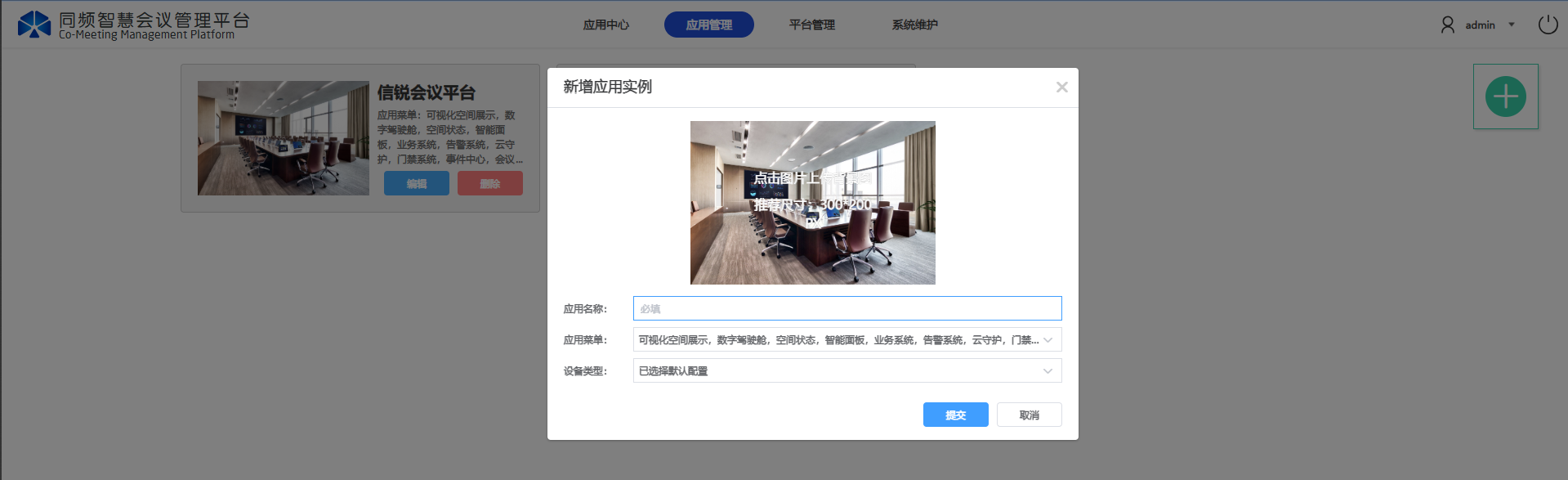Click the red 删除 button

[489, 184]
